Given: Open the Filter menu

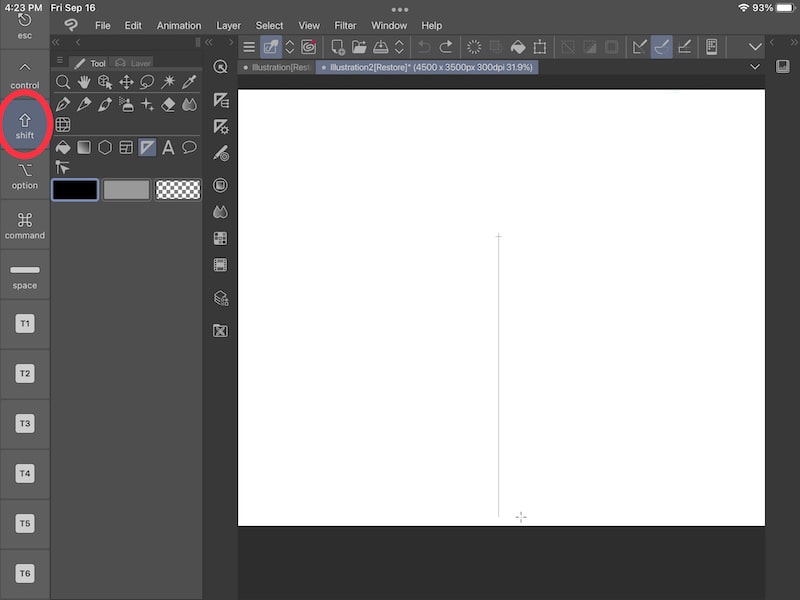Looking at the screenshot, I should 345,25.
